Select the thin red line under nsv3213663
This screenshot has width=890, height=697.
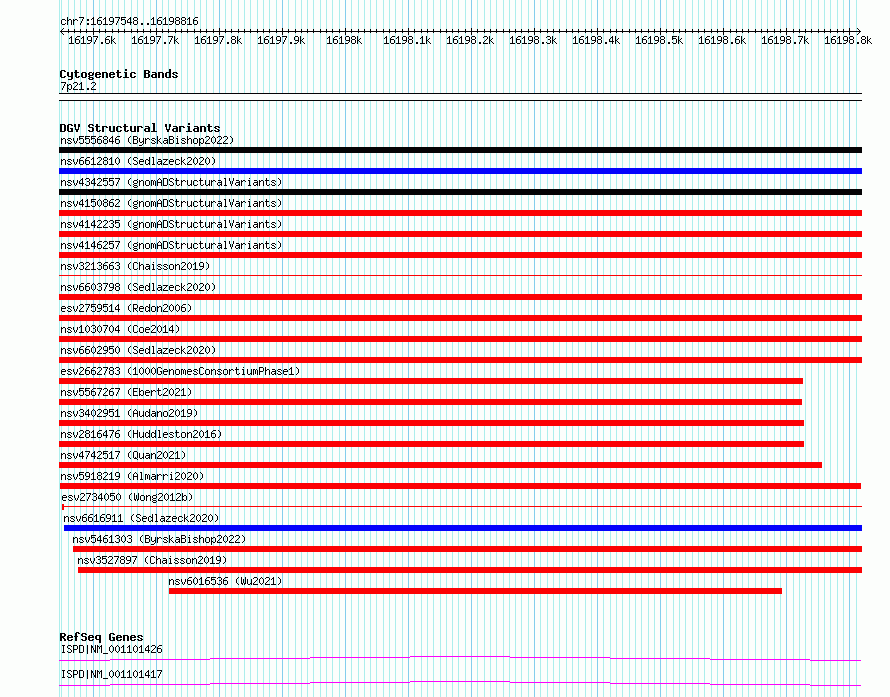(x=460, y=276)
